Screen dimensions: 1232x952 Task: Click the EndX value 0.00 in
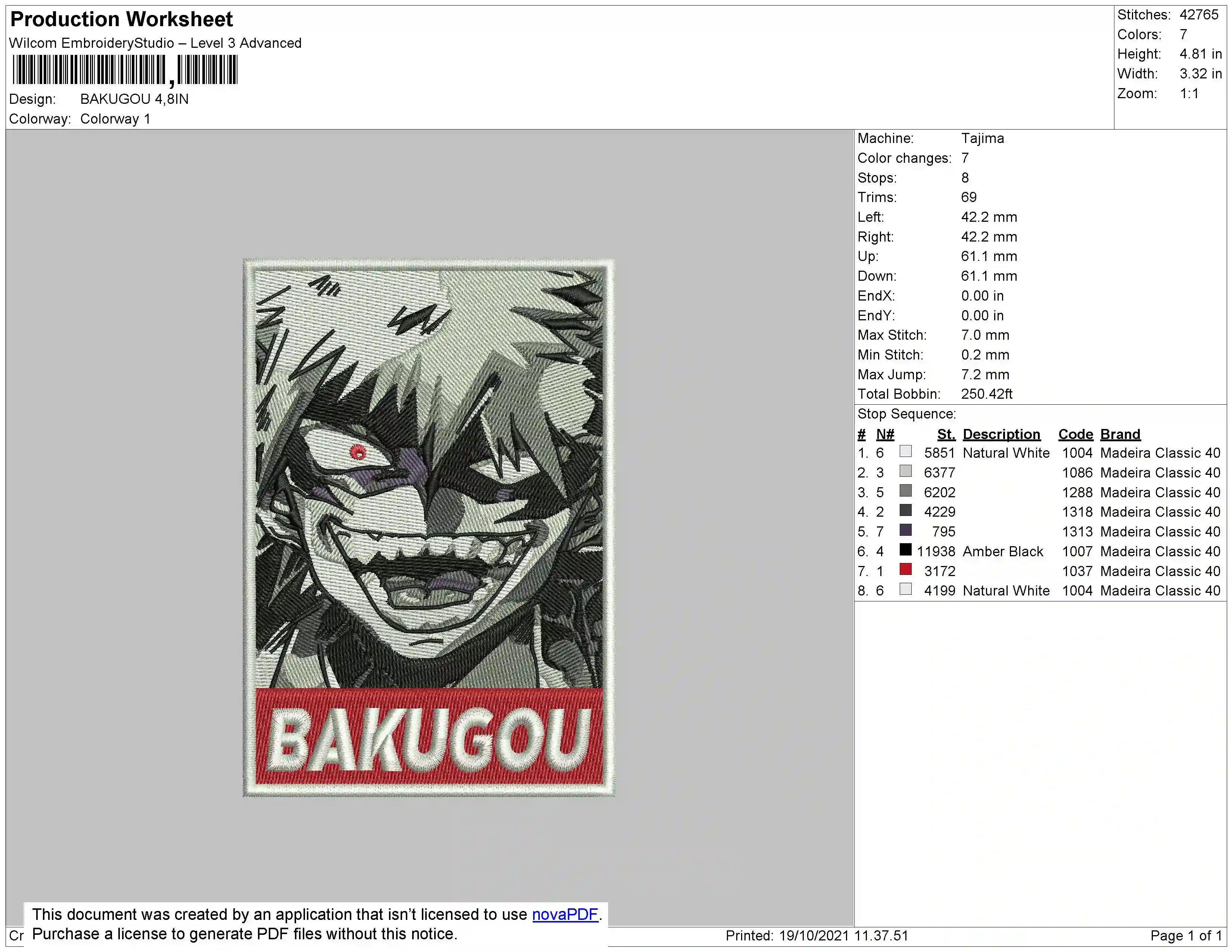pyautogui.click(x=982, y=296)
